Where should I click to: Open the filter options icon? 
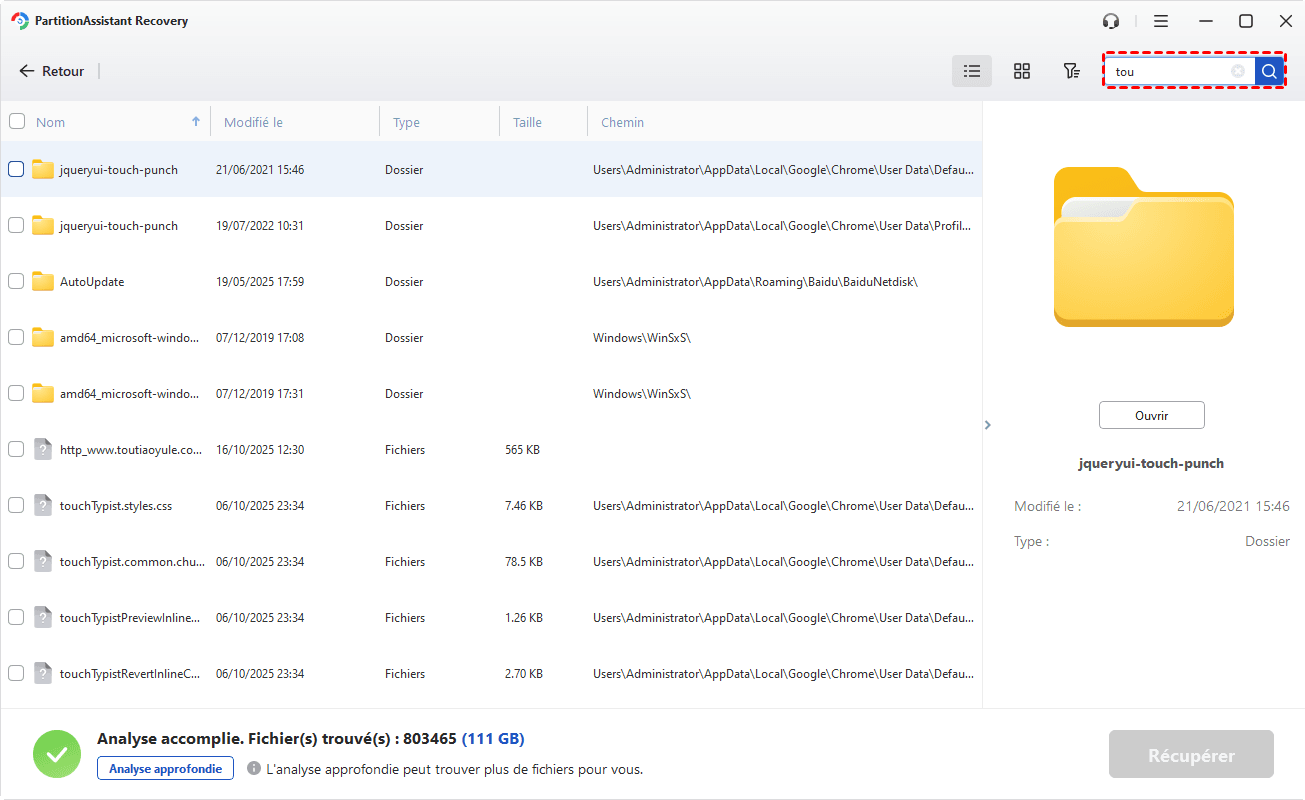[1071, 71]
